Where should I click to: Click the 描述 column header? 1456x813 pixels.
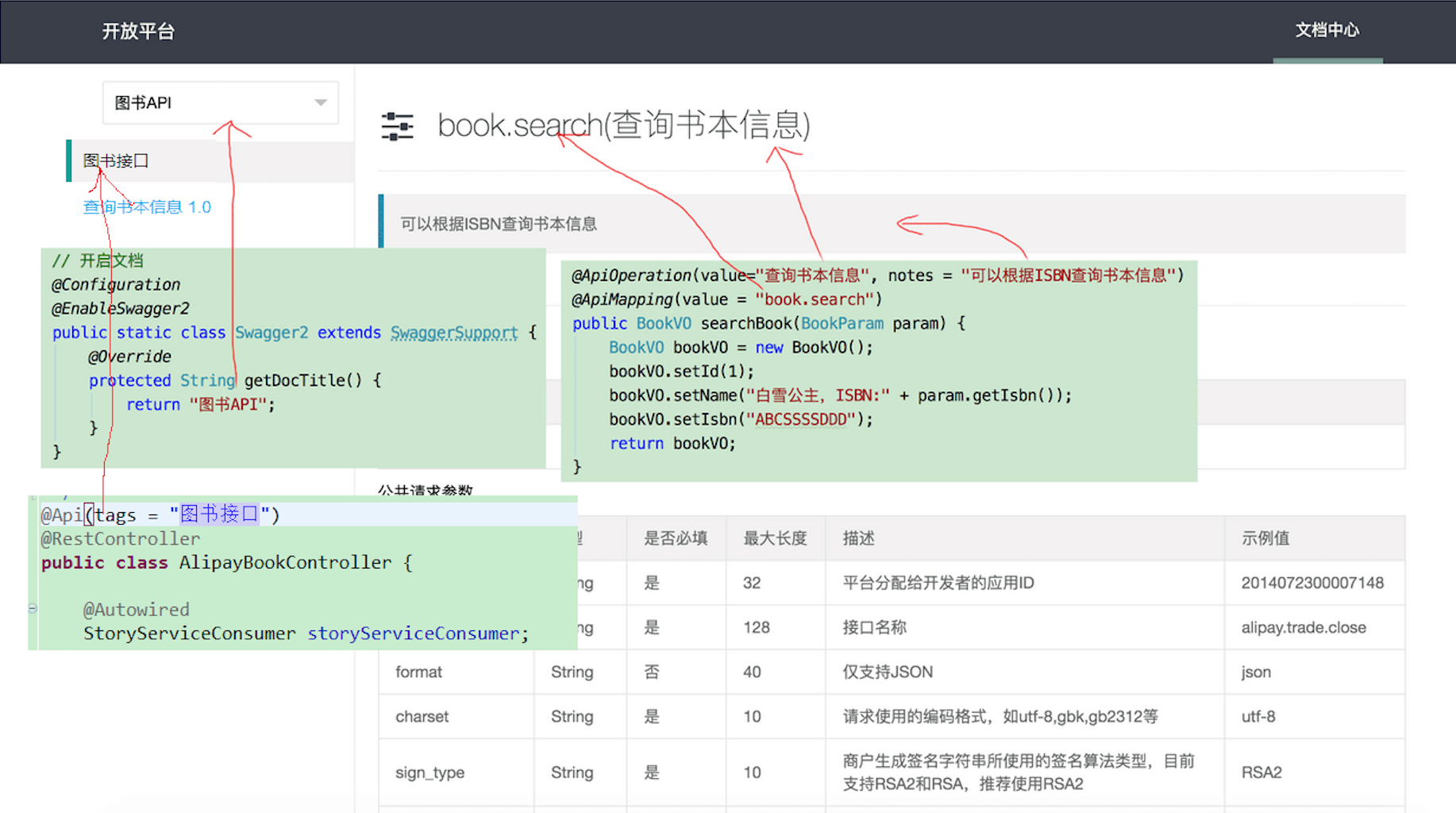tap(858, 538)
